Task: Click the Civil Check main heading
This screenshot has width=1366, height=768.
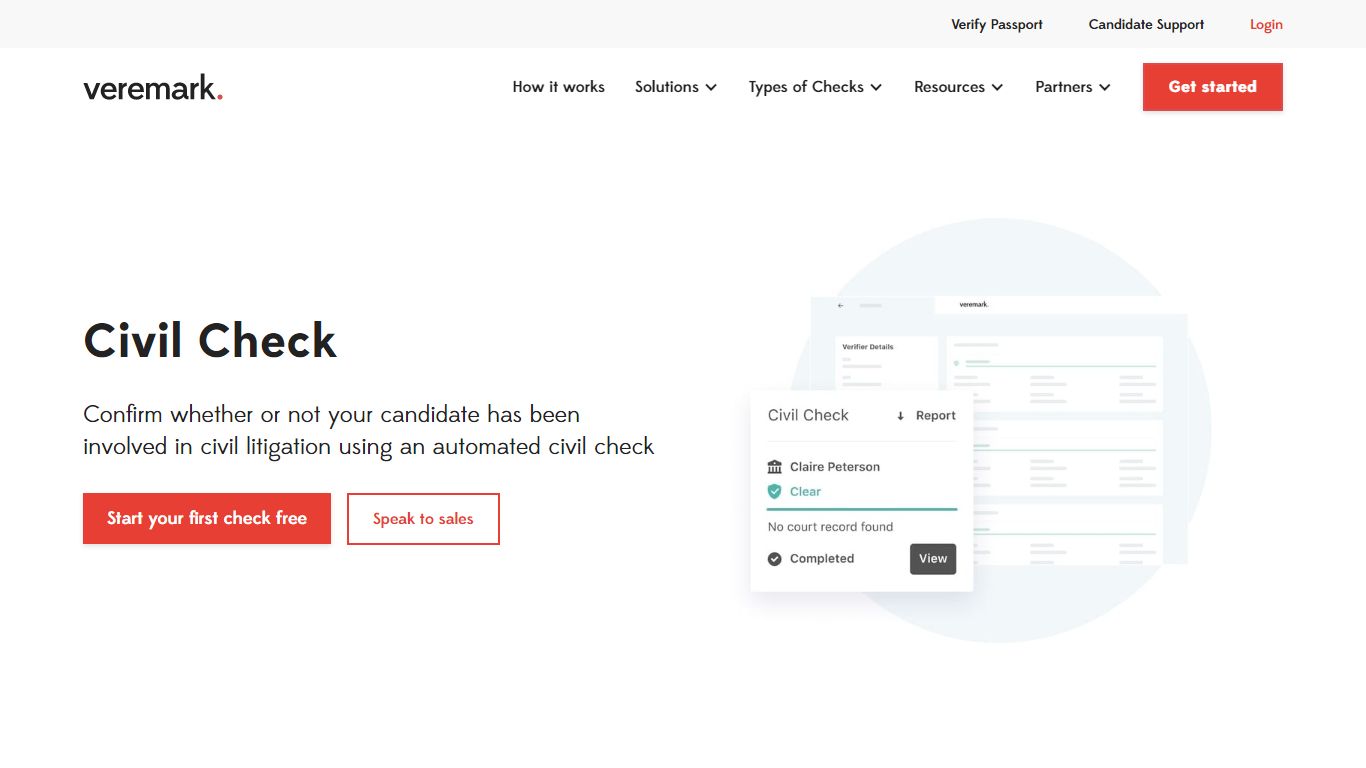Action: (x=210, y=340)
